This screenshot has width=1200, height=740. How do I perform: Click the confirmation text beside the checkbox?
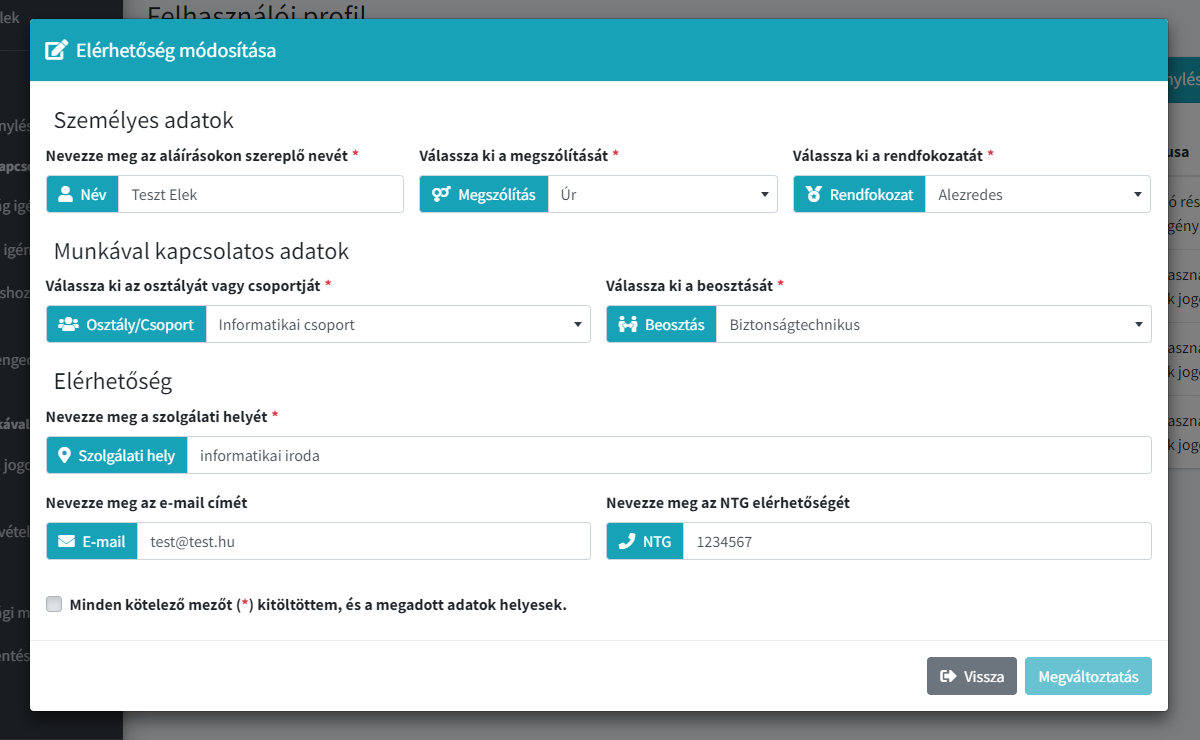pyautogui.click(x=318, y=605)
